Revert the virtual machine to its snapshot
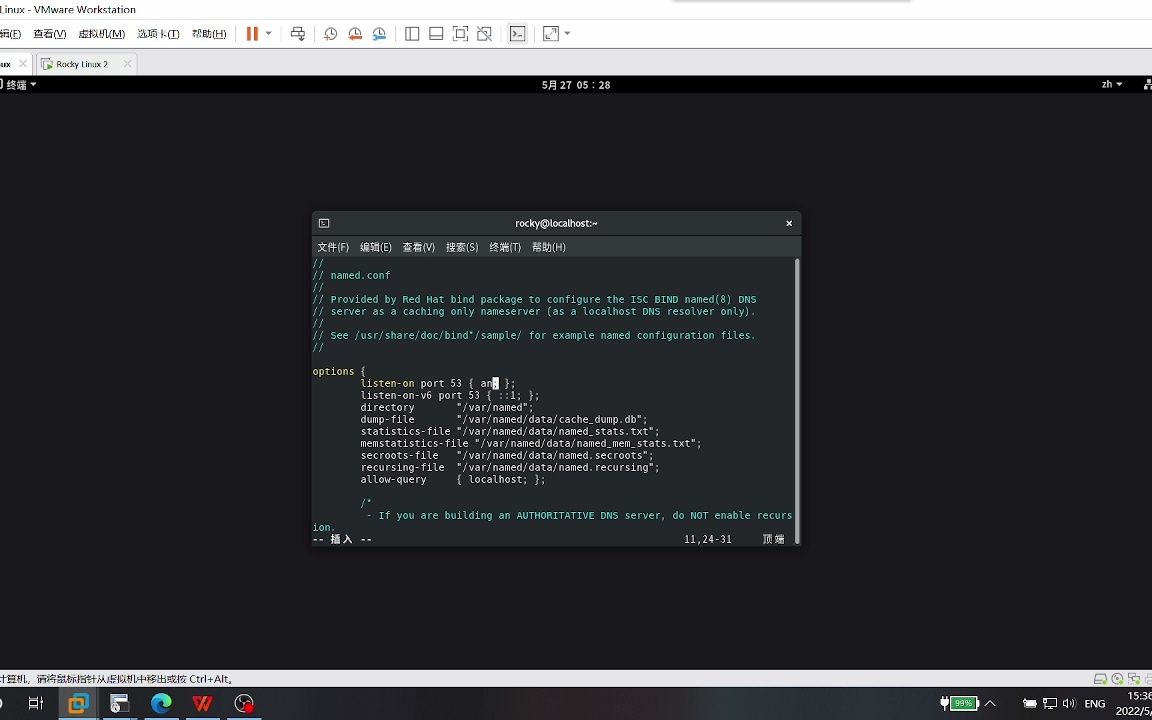1152x720 pixels. pos(355,33)
